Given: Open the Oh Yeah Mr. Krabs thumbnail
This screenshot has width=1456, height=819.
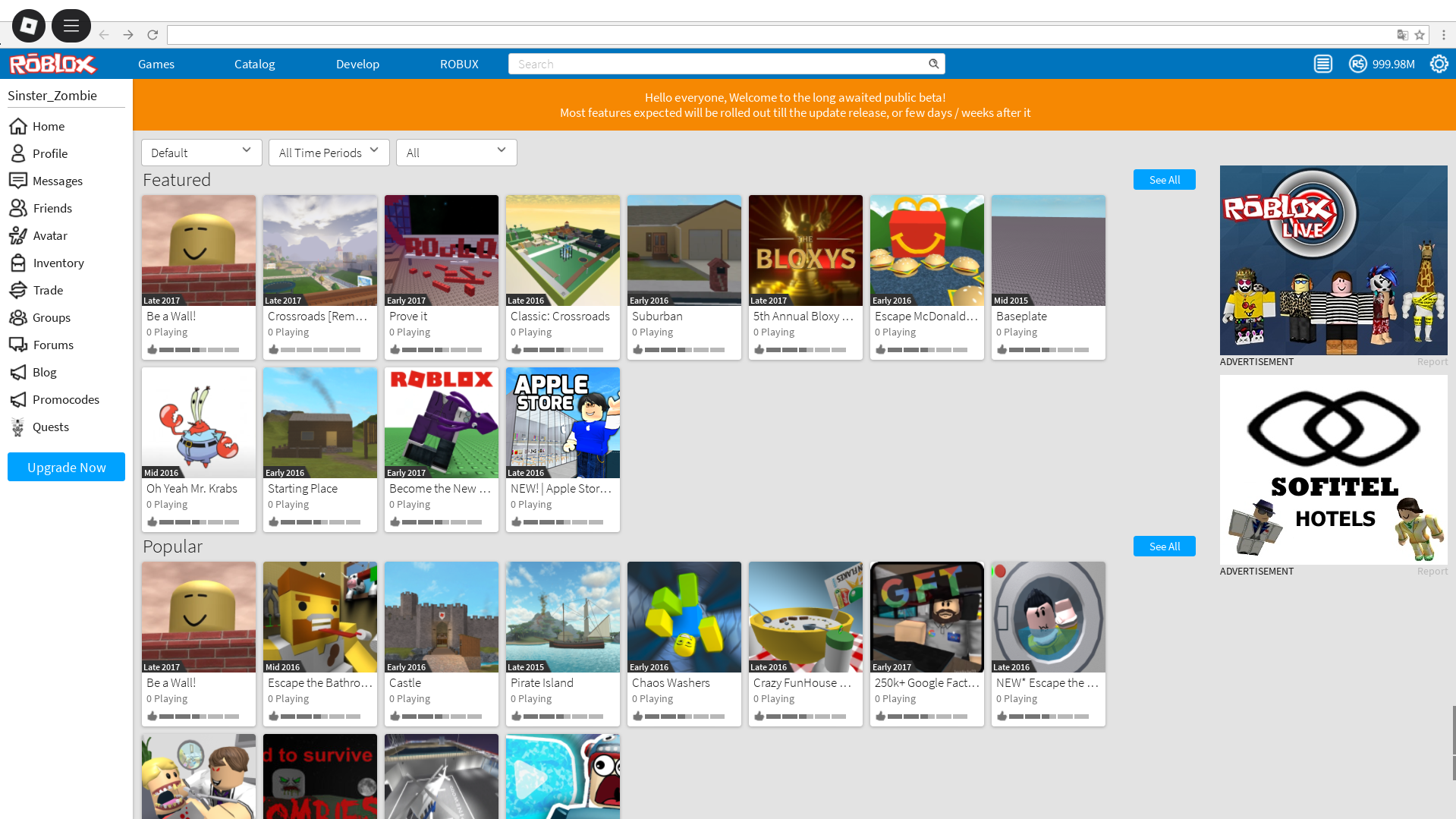Looking at the screenshot, I should 199,423.
